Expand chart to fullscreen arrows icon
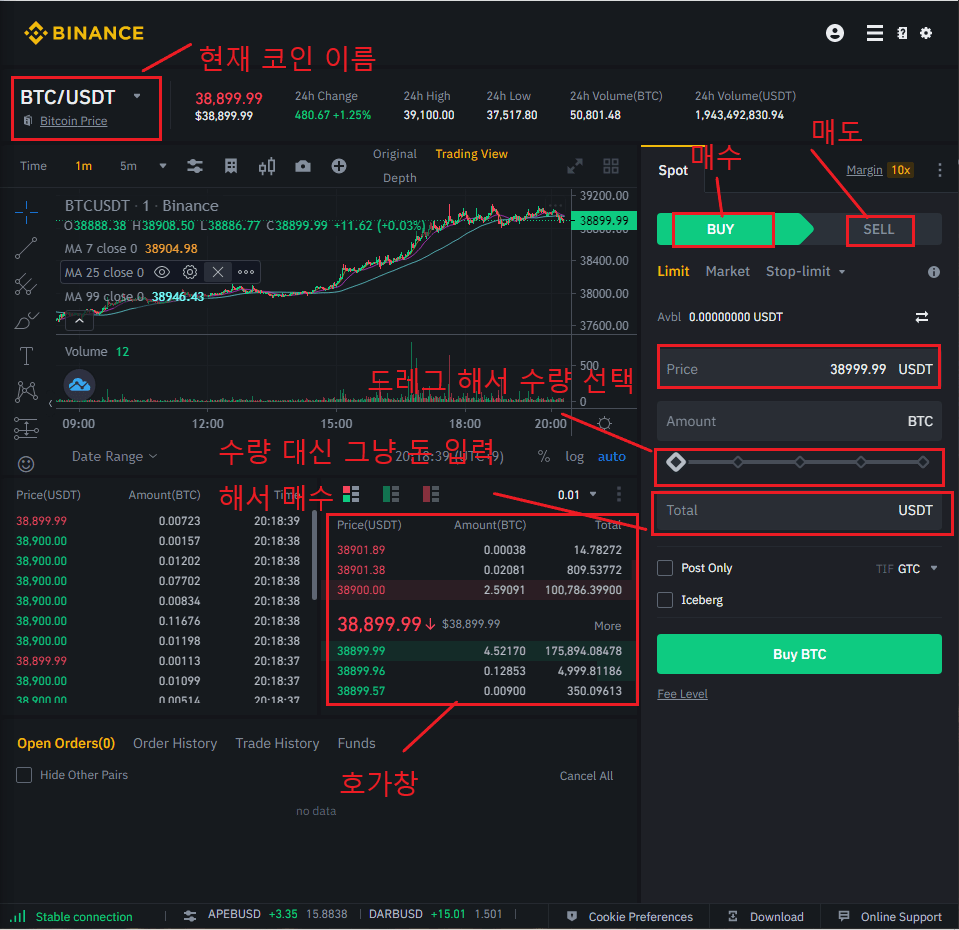This screenshot has width=959, height=930. [575, 166]
